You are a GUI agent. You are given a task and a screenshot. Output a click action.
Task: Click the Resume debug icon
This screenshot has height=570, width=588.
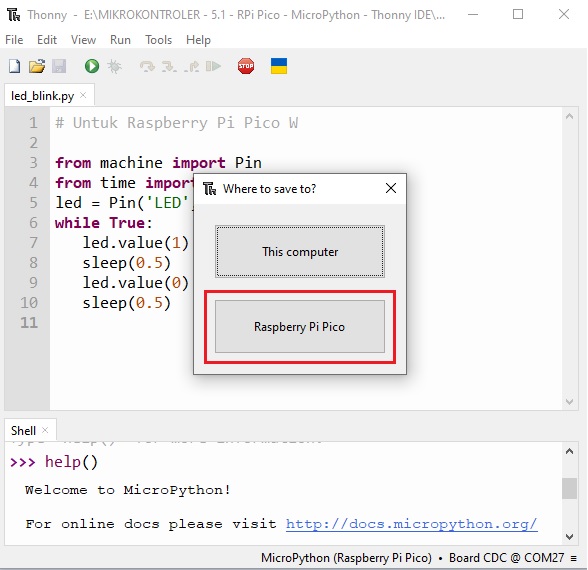(x=213, y=66)
